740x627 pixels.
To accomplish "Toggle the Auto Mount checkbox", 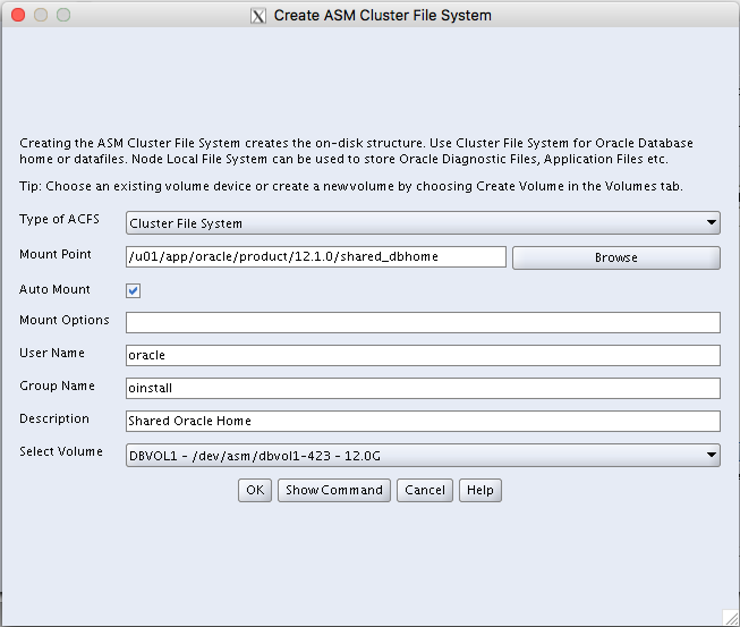I will (133, 291).
